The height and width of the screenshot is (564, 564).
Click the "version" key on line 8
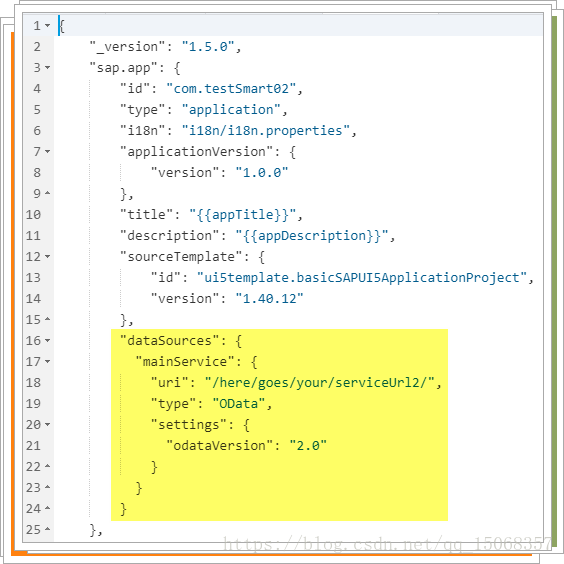click(x=185, y=173)
